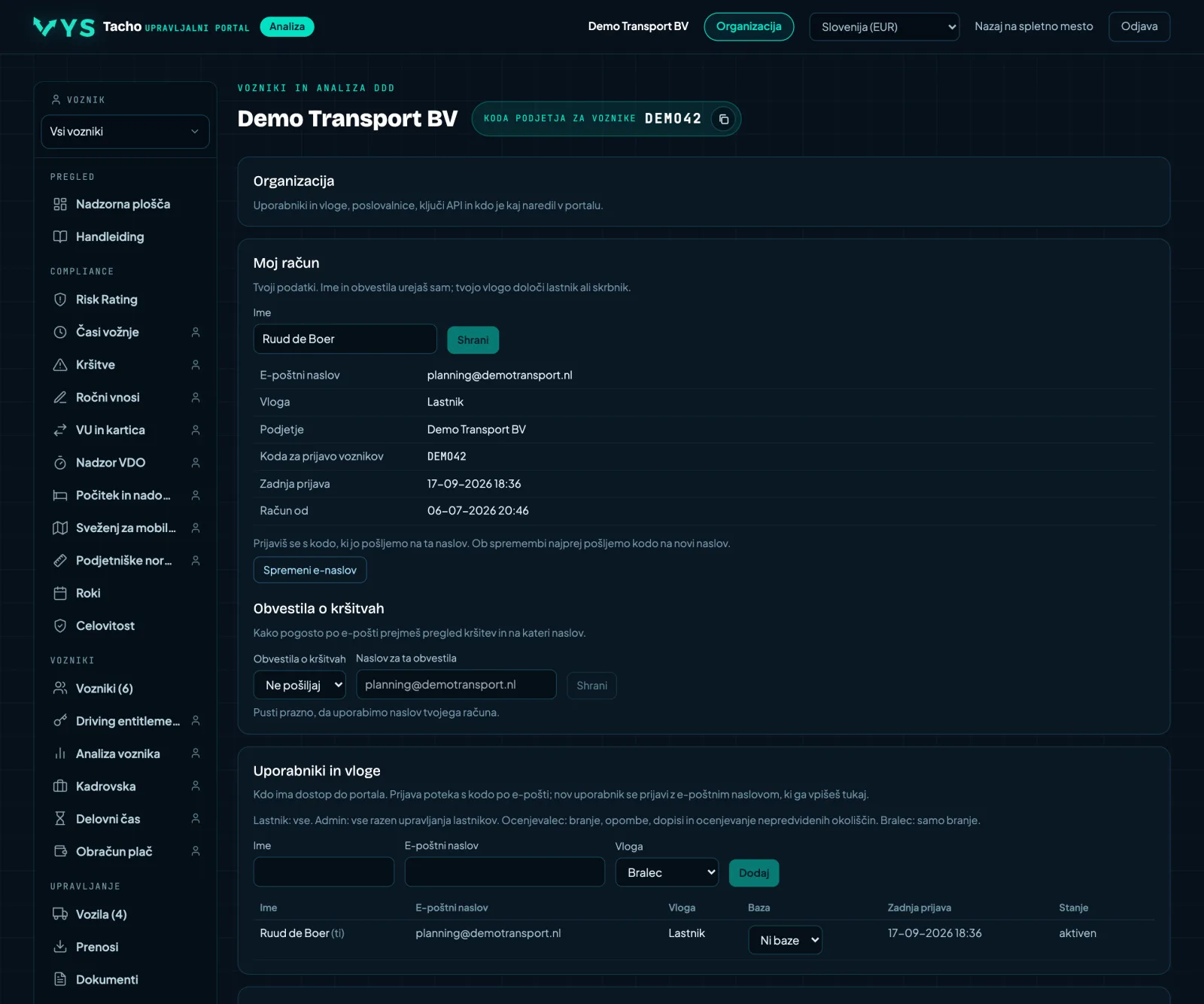Open Handleiding book icon
This screenshot has height=1004, width=1204.
[x=60, y=236]
